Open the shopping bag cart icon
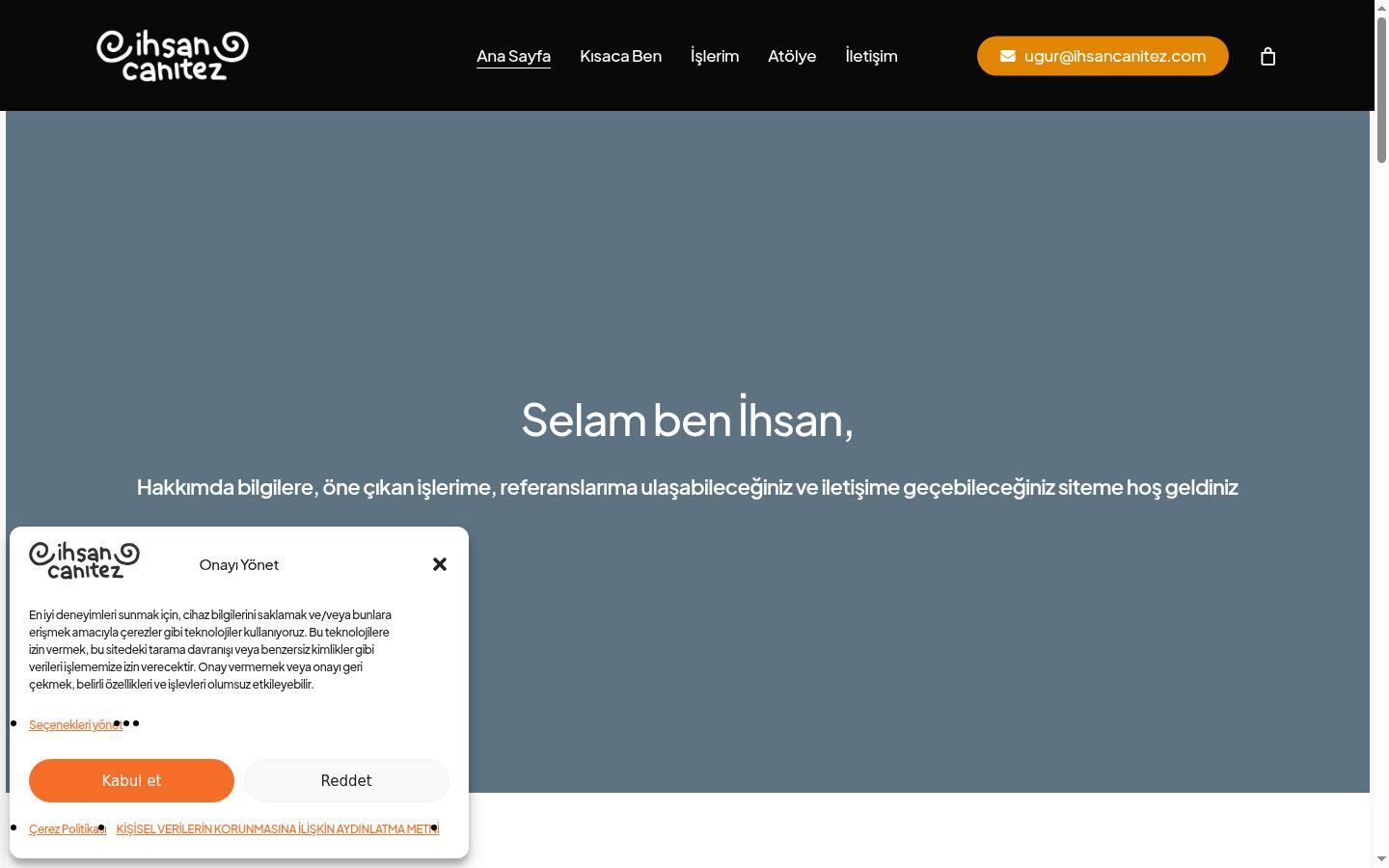Viewport: 1389px width, 868px height. (1267, 56)
